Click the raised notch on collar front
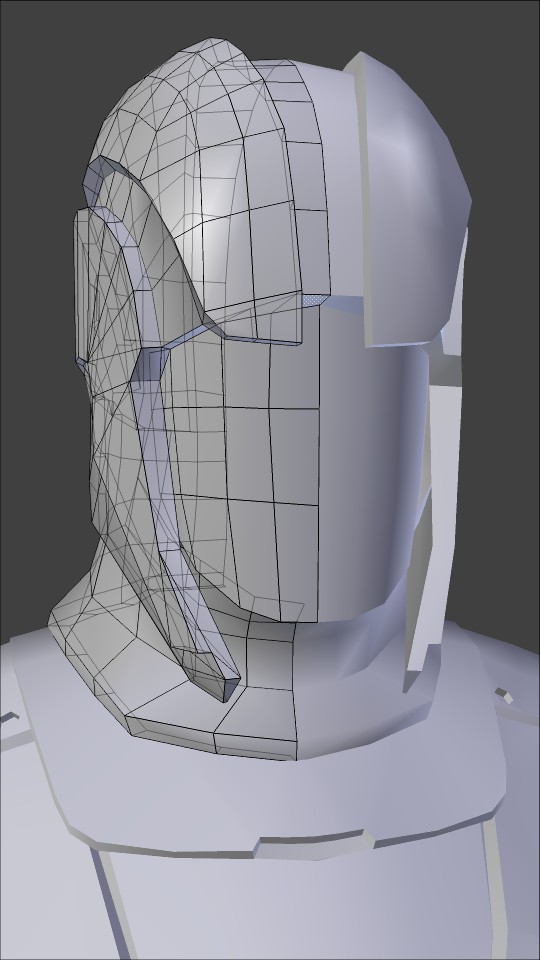 313,846
